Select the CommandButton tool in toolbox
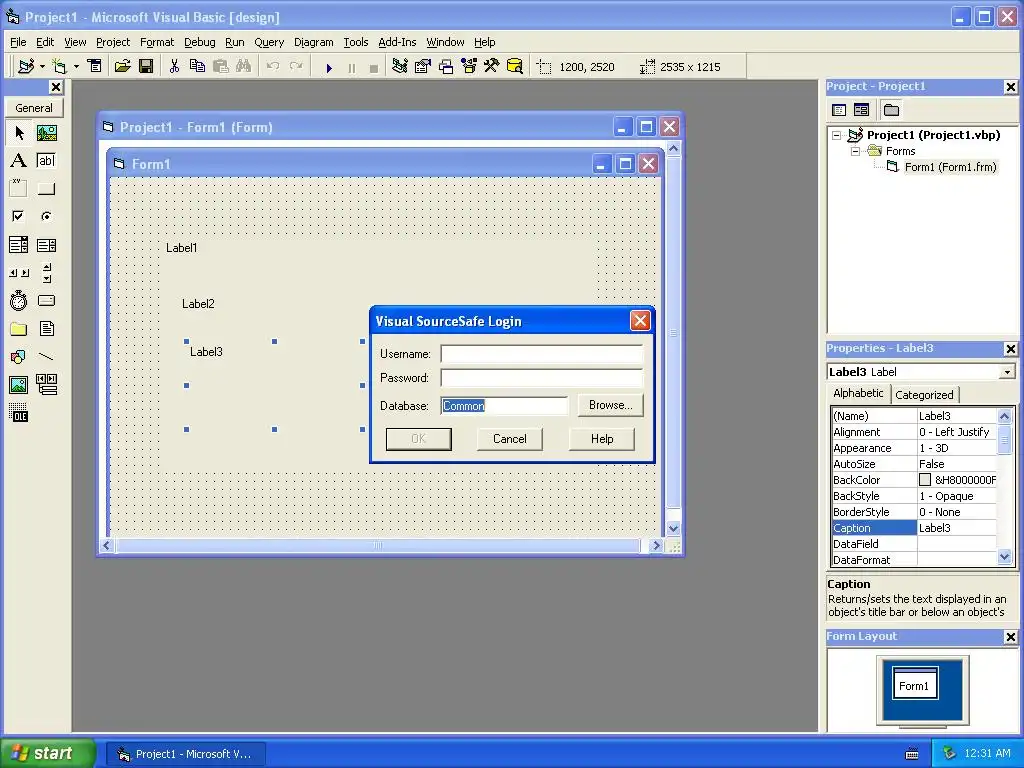Screen dimensions: 1024x768 click(x=46, y=189)
